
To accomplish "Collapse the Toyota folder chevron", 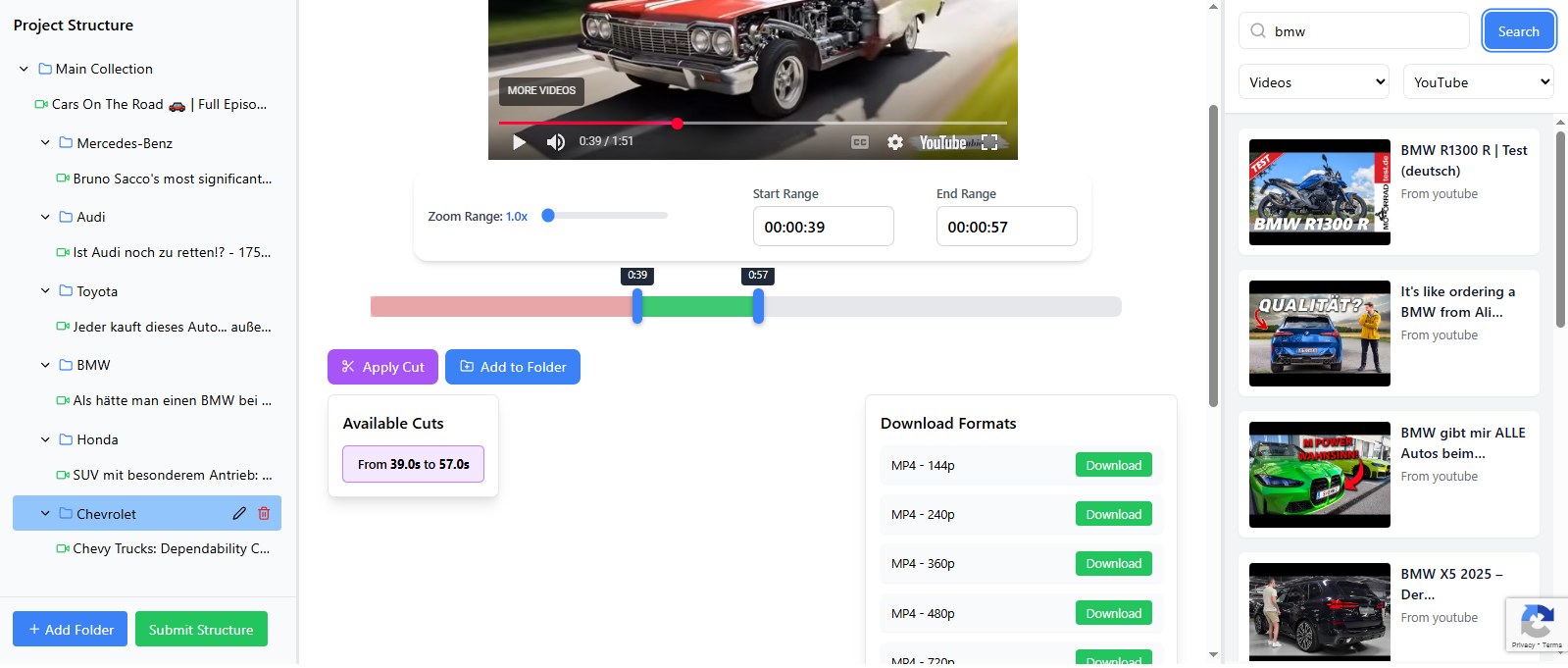I will pyautogui.click(x=45, y=291).
